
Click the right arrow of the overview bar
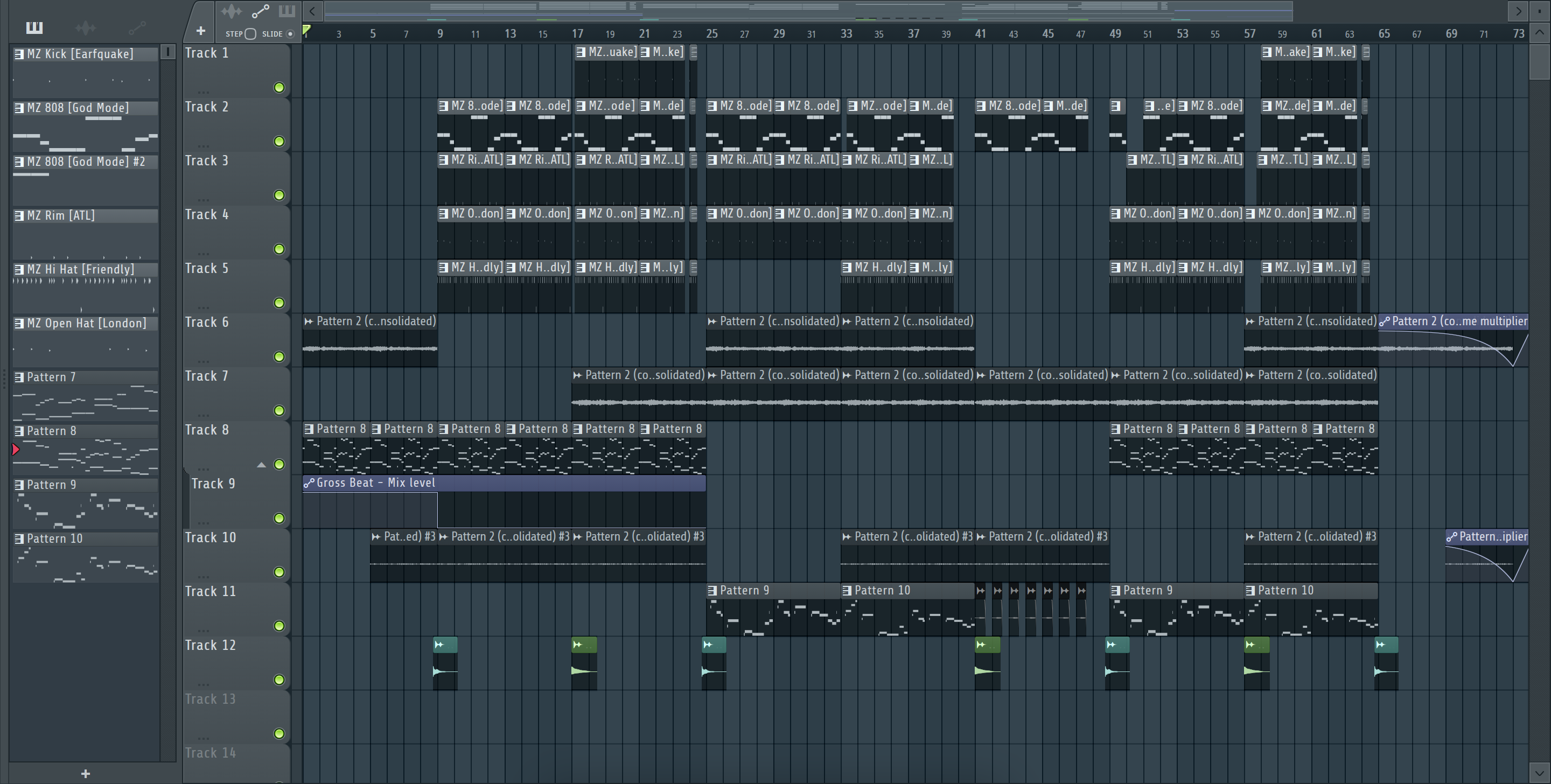point(1519,11)
